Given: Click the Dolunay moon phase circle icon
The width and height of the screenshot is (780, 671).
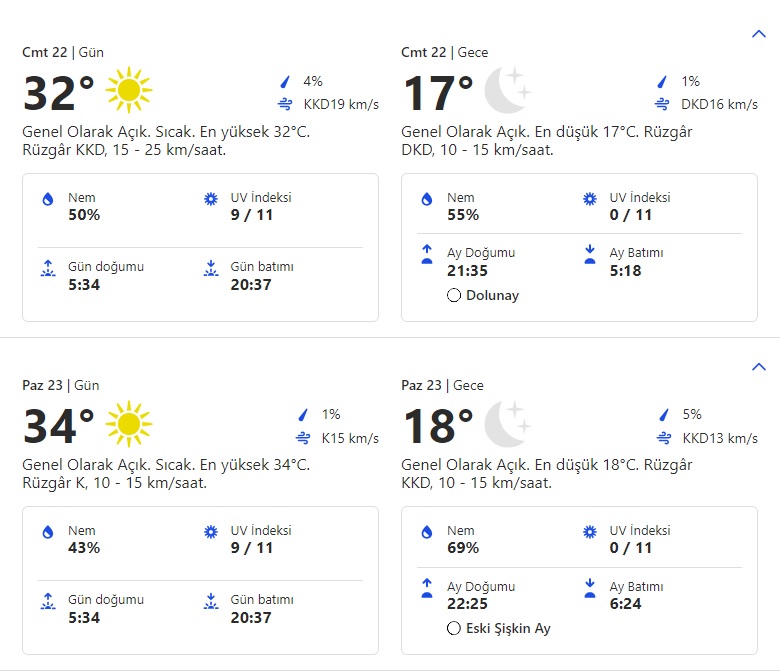Looking at the screenshot, I should click(454, 295).
